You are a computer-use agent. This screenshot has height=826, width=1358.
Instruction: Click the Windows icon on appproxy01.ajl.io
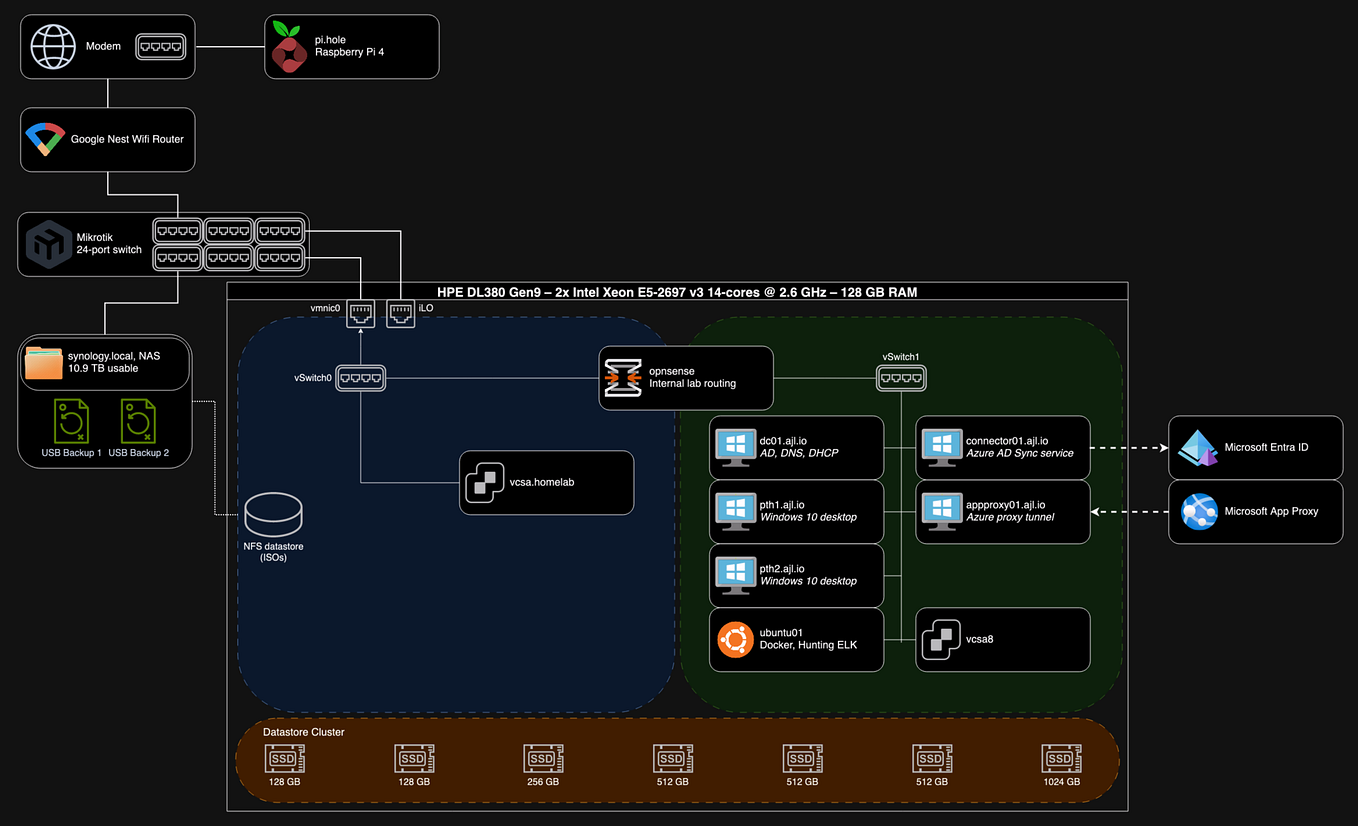(941, 511)
